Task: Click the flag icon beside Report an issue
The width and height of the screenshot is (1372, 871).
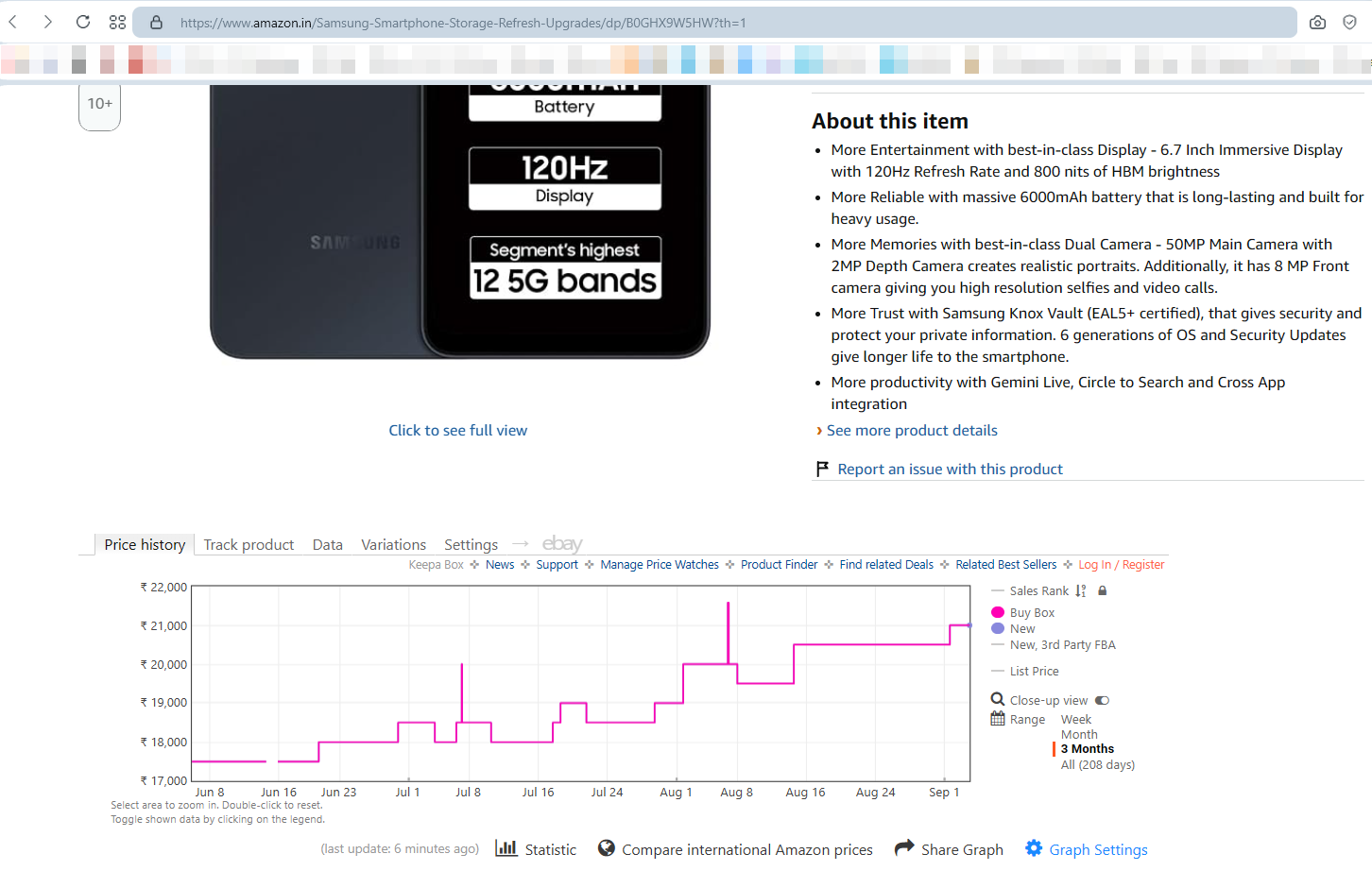Action: pos(822,469)
